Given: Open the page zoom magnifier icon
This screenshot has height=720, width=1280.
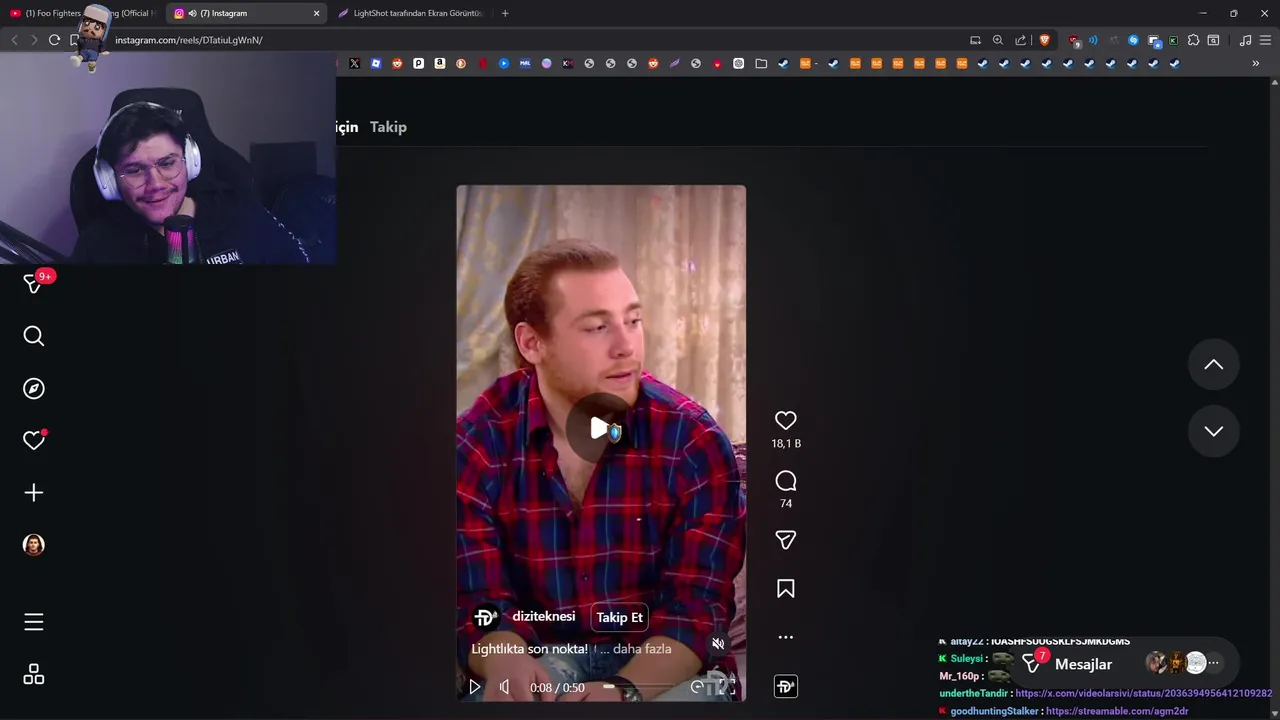Looking at the screenshot, I should 998,40.
